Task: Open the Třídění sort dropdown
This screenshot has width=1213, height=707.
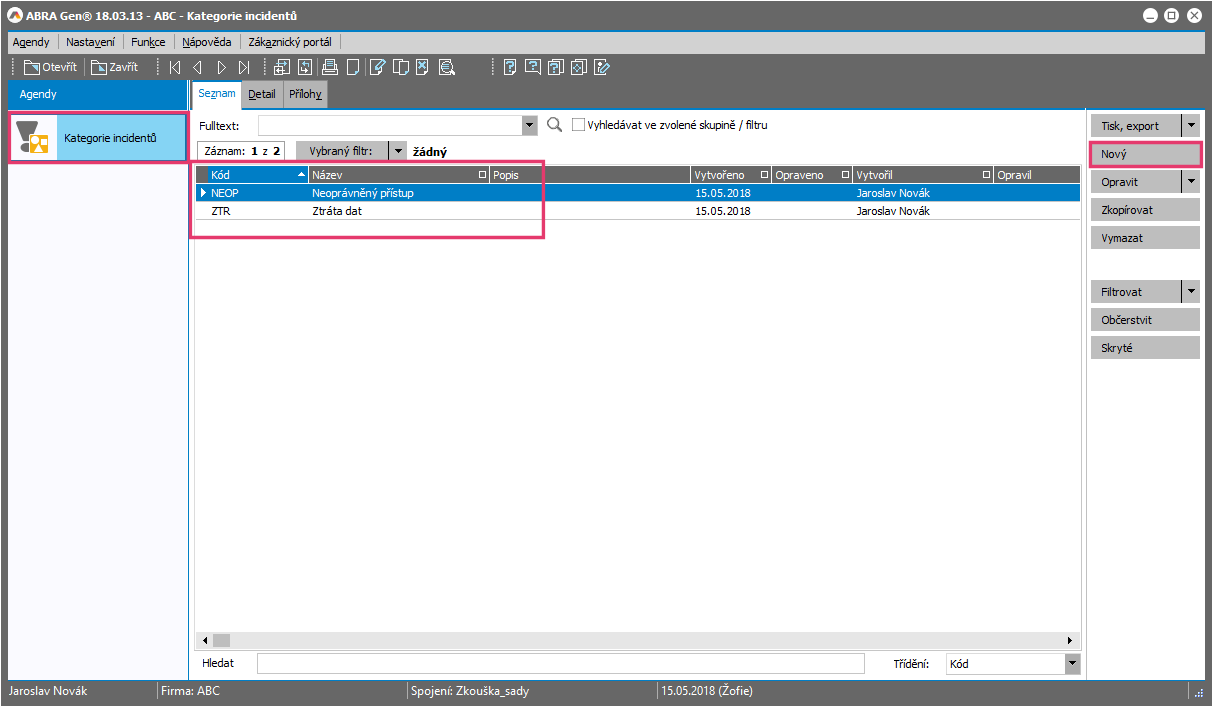Action: [1073, 663]
